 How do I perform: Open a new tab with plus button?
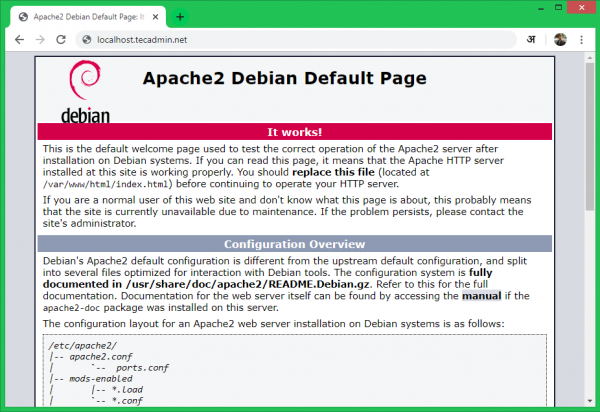pos(180,17)
